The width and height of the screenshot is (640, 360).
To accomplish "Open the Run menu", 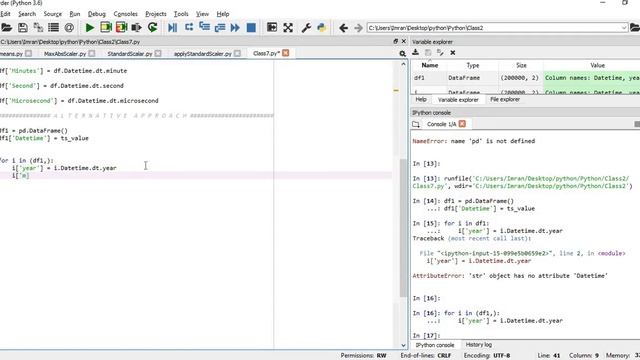I will (75, 14).
